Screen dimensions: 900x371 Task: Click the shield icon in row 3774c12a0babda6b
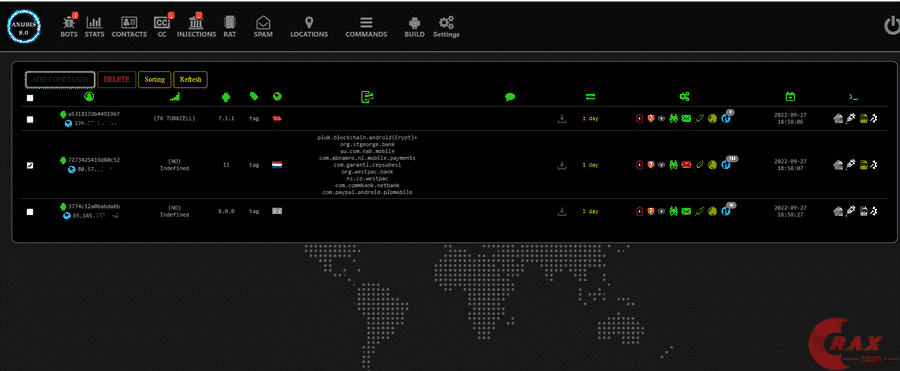(x=650, y=211)
